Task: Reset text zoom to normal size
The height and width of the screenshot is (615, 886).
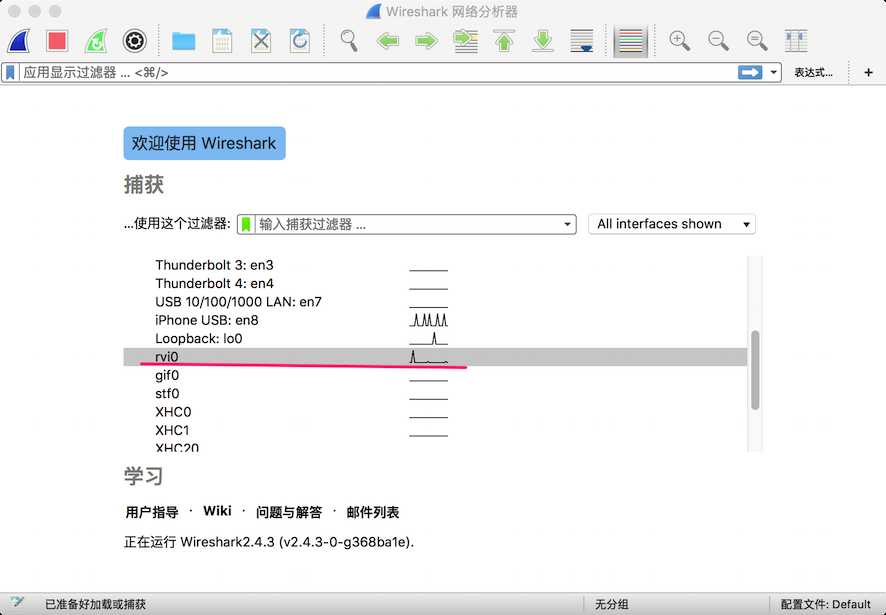Action: (757, 41)
